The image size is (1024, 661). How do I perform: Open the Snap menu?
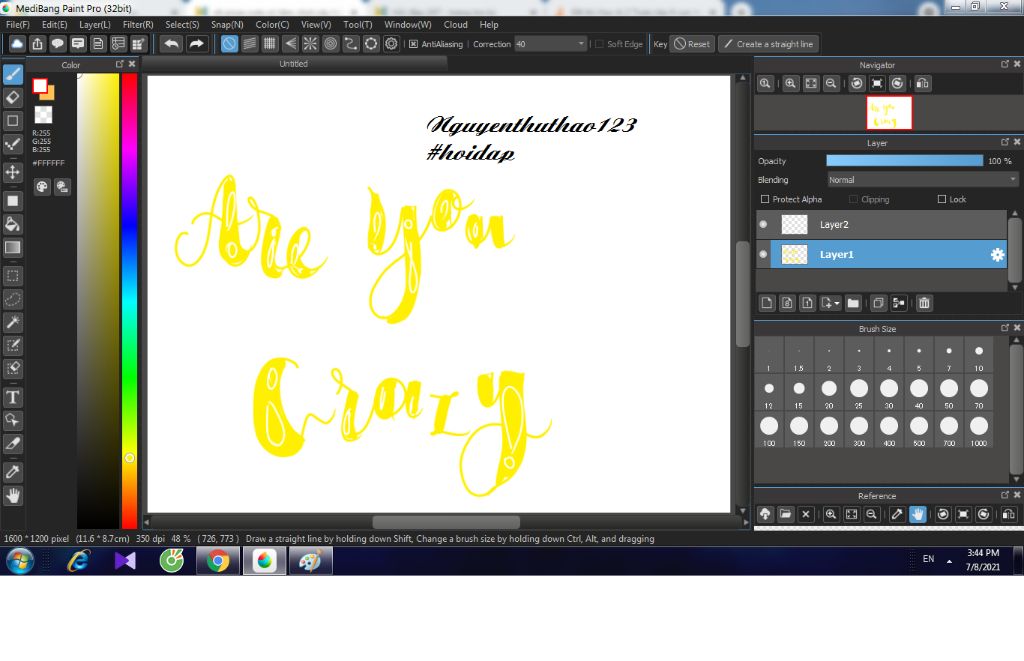[227, 25]
